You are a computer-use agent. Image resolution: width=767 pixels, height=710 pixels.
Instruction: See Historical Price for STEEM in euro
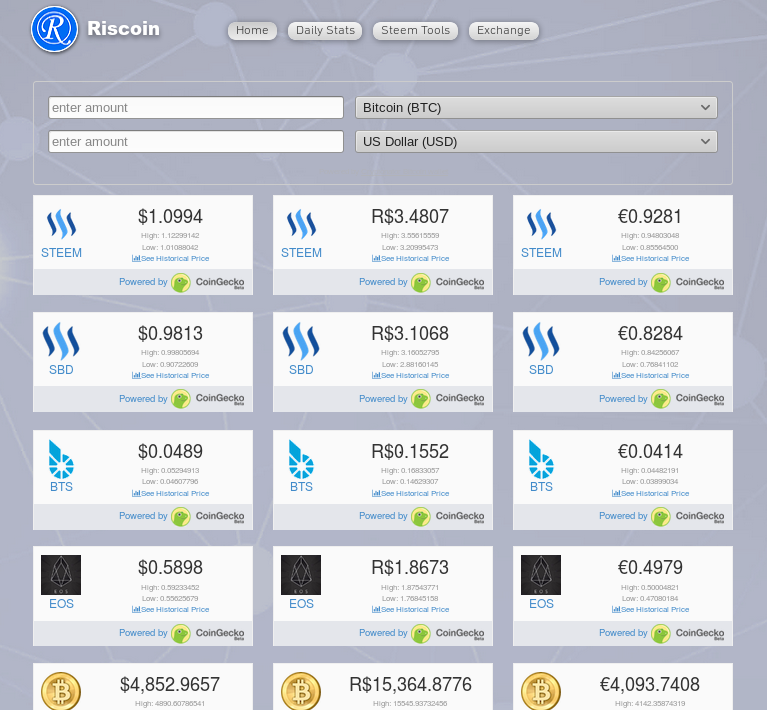pos(650,258)
